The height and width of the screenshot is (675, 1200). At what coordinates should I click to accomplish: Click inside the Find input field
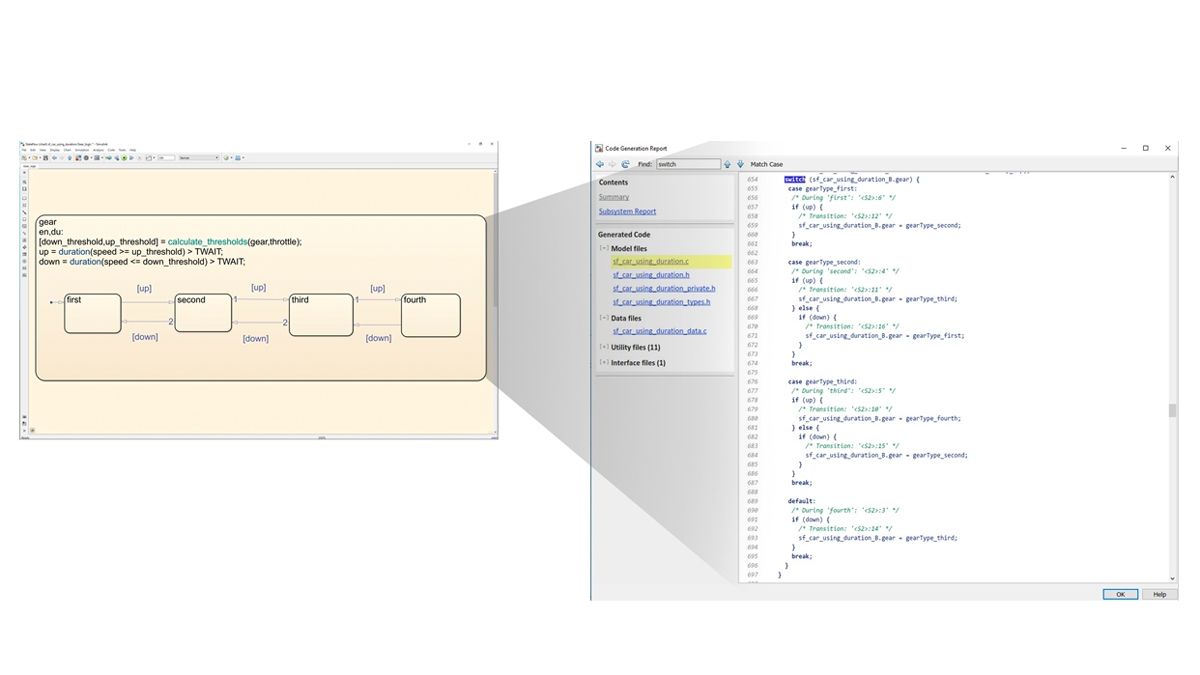(688, 163)
